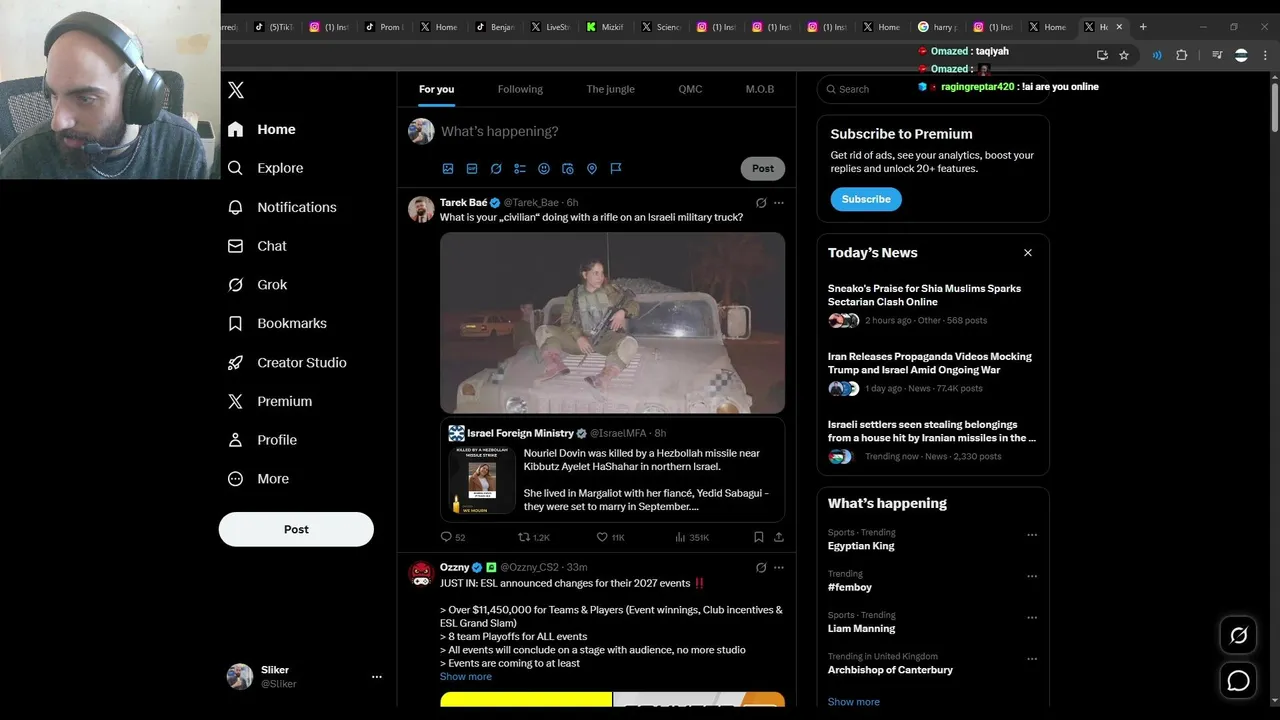Open Israeli settlers seen stealing belongings story
1280x720 pixels.
pyautogui.click(x=932, y=431)
